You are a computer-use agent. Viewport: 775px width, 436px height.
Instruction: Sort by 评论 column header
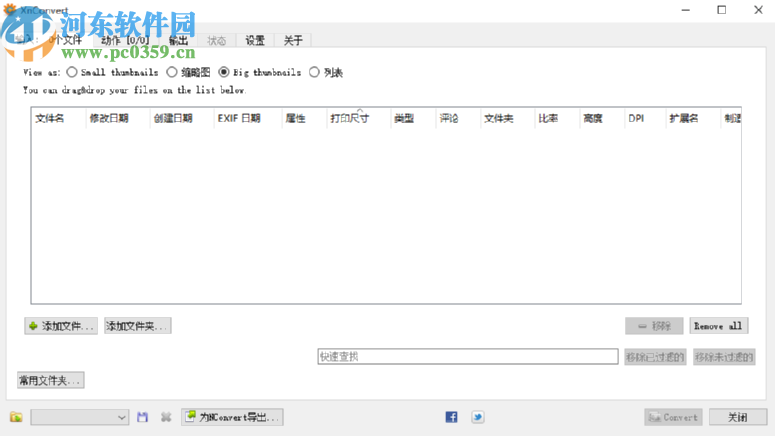point(458,119)
